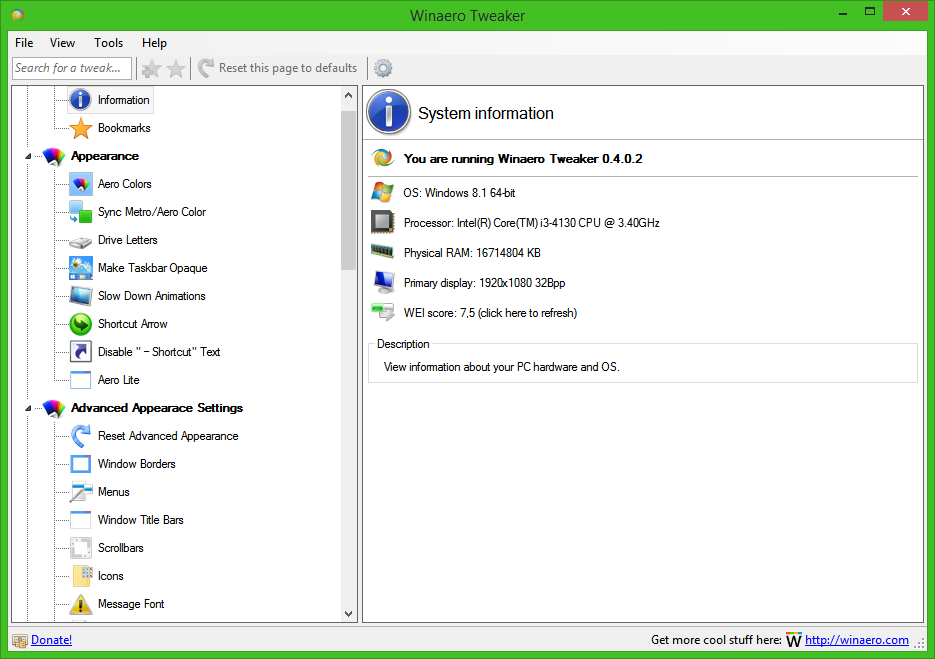The width and height of the screenshot is (935, 659).
Task: Click the tree scrollbar up arrow
Action: point(349,95)
